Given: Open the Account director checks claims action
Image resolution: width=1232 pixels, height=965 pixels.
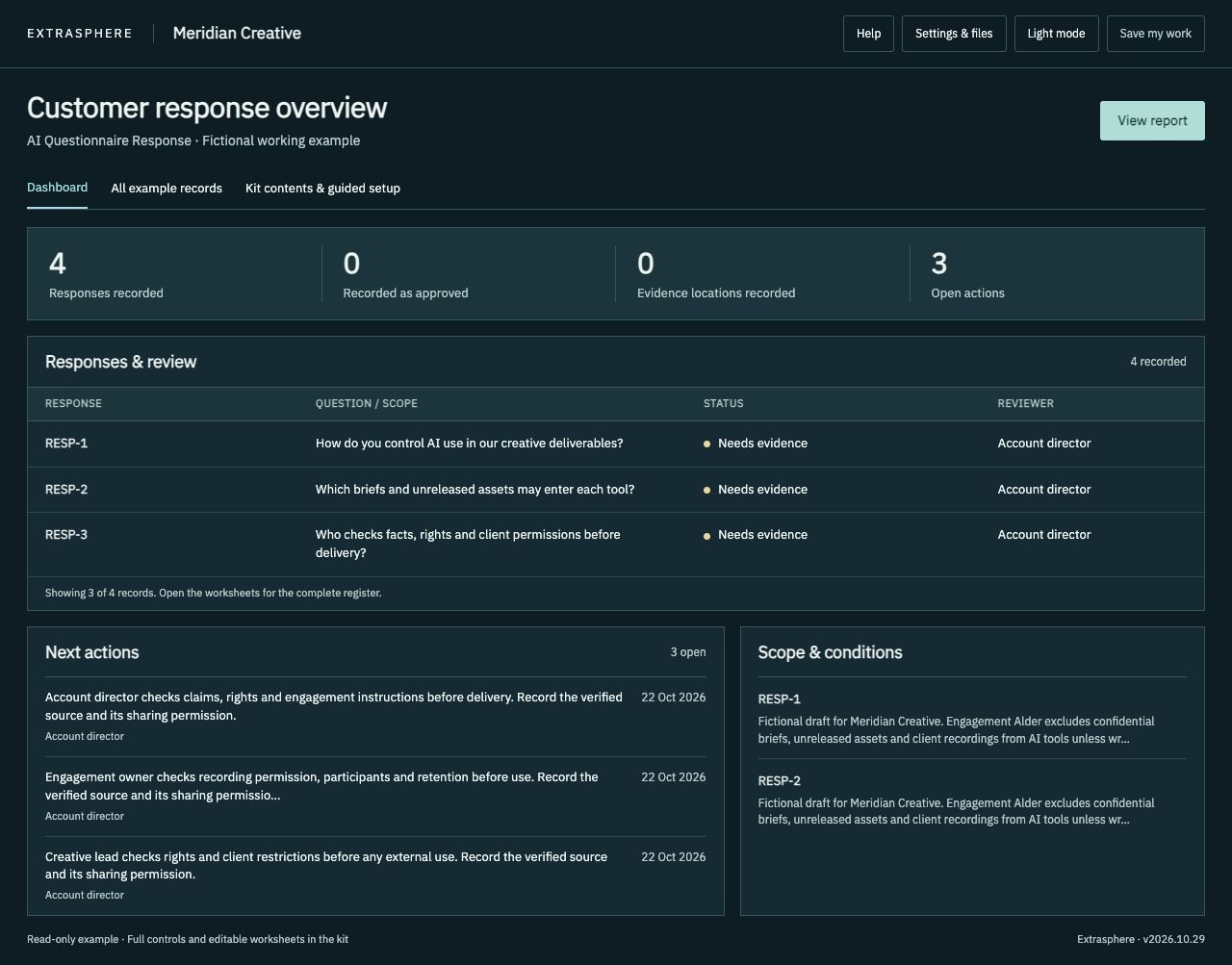Looking at the screenshot, I should point(375,717).
